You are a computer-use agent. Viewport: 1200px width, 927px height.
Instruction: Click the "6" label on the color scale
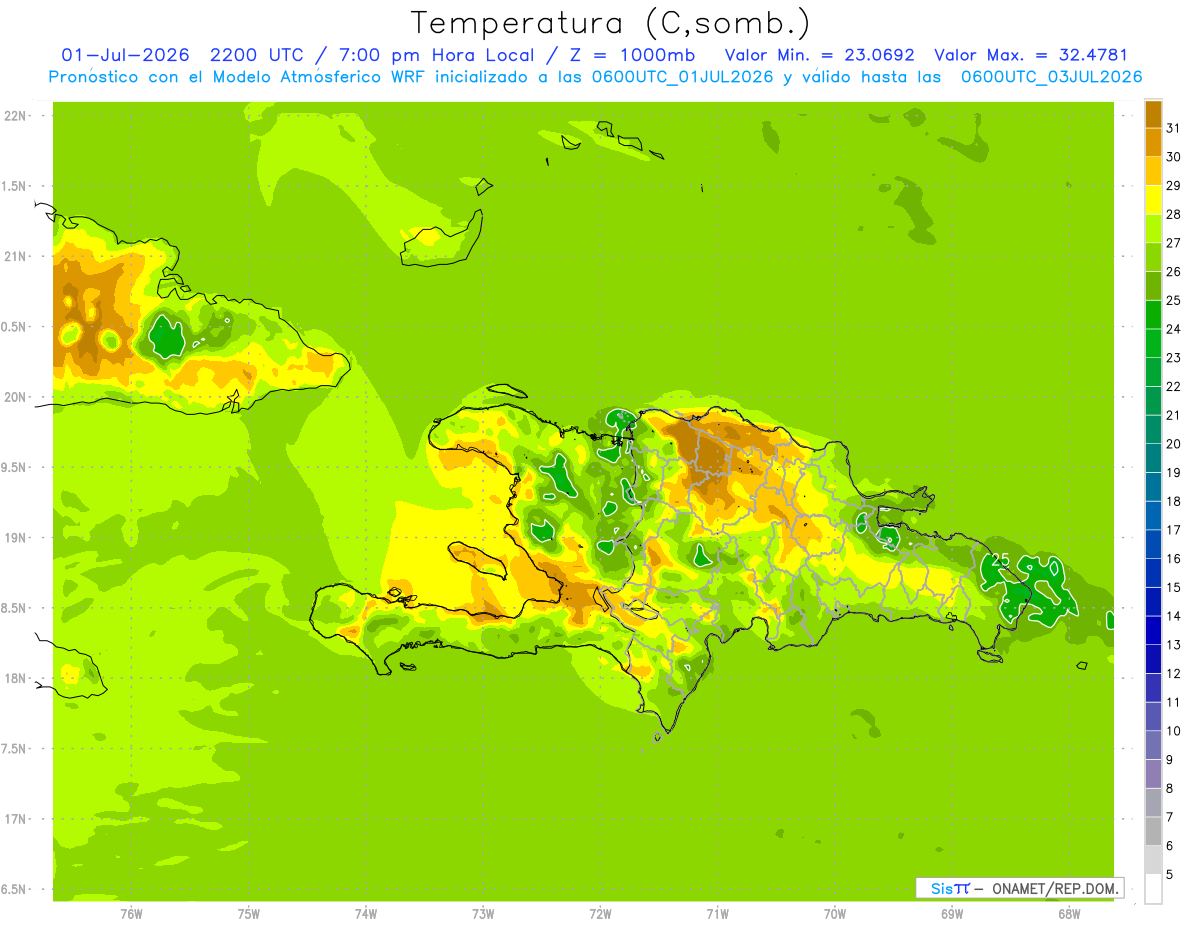click(x=1170, y=846)
